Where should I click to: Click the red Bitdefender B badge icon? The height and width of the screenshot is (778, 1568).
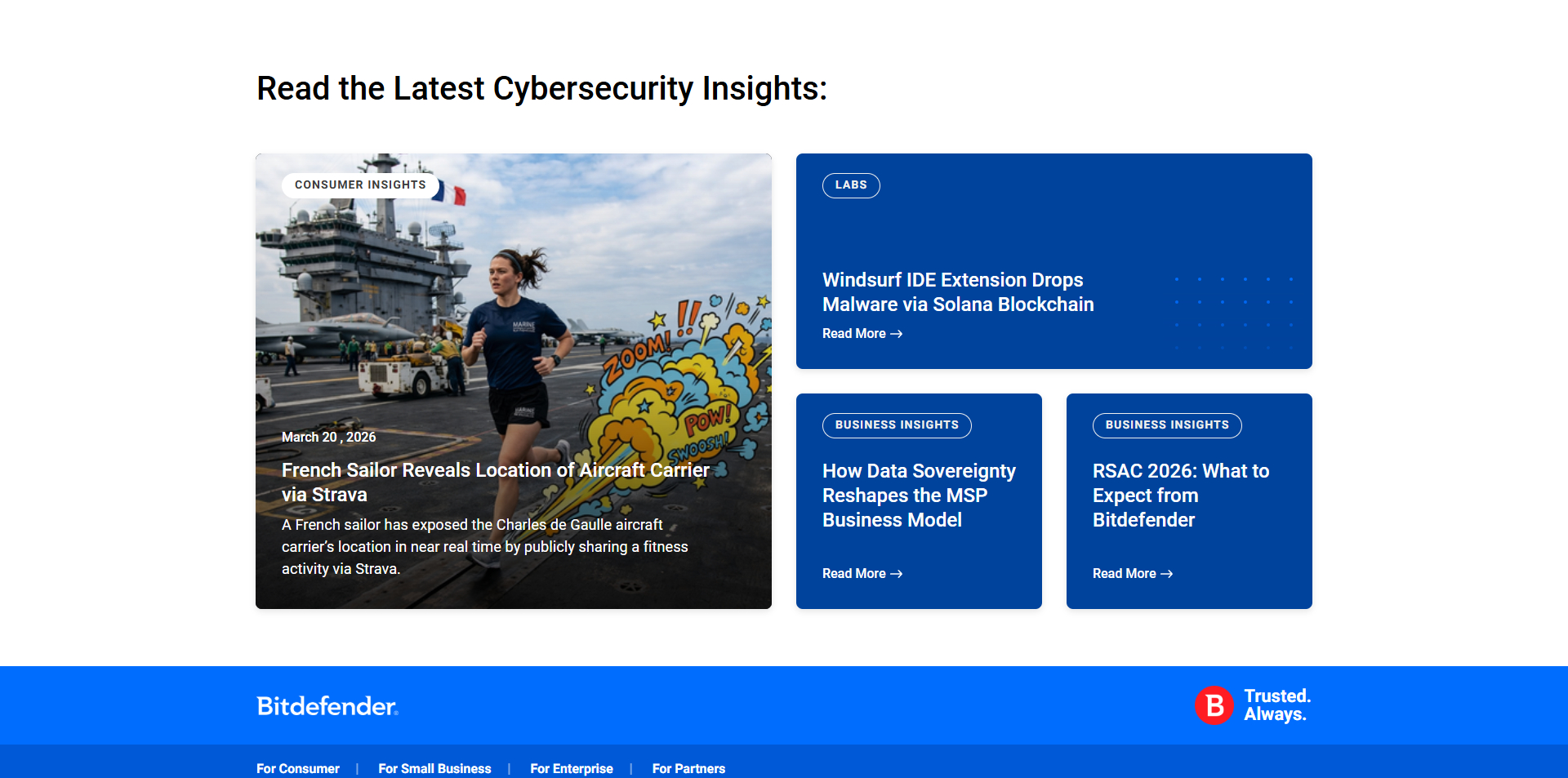tap(1214, 705)
